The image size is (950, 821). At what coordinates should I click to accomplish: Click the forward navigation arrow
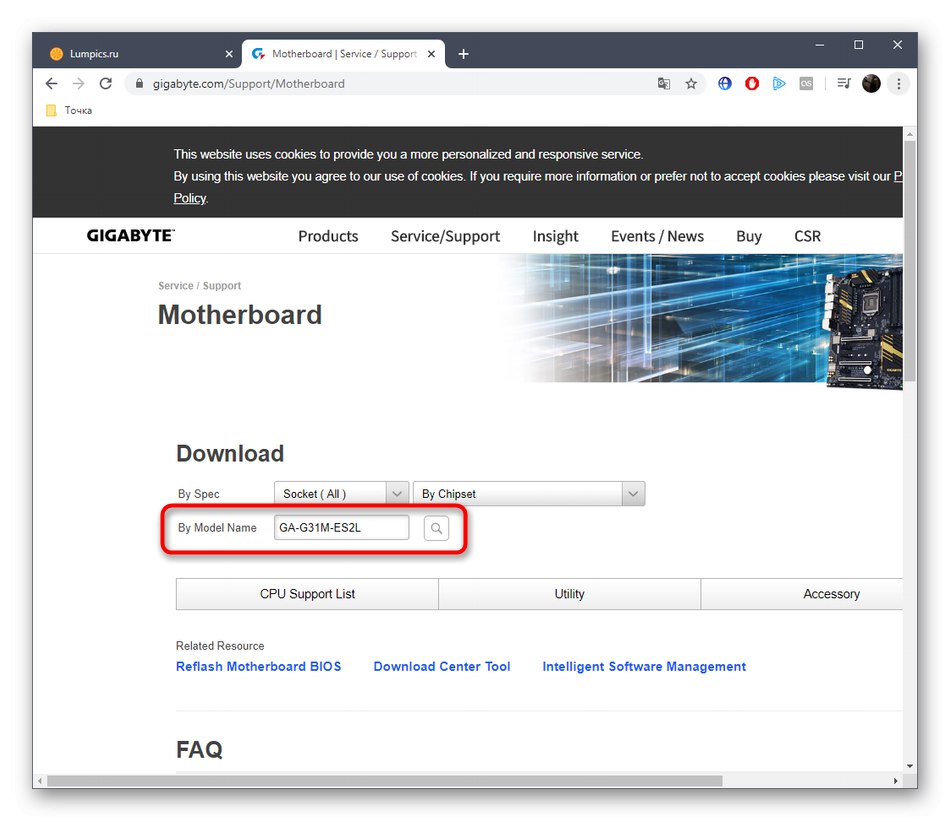[x=78, y=84]
